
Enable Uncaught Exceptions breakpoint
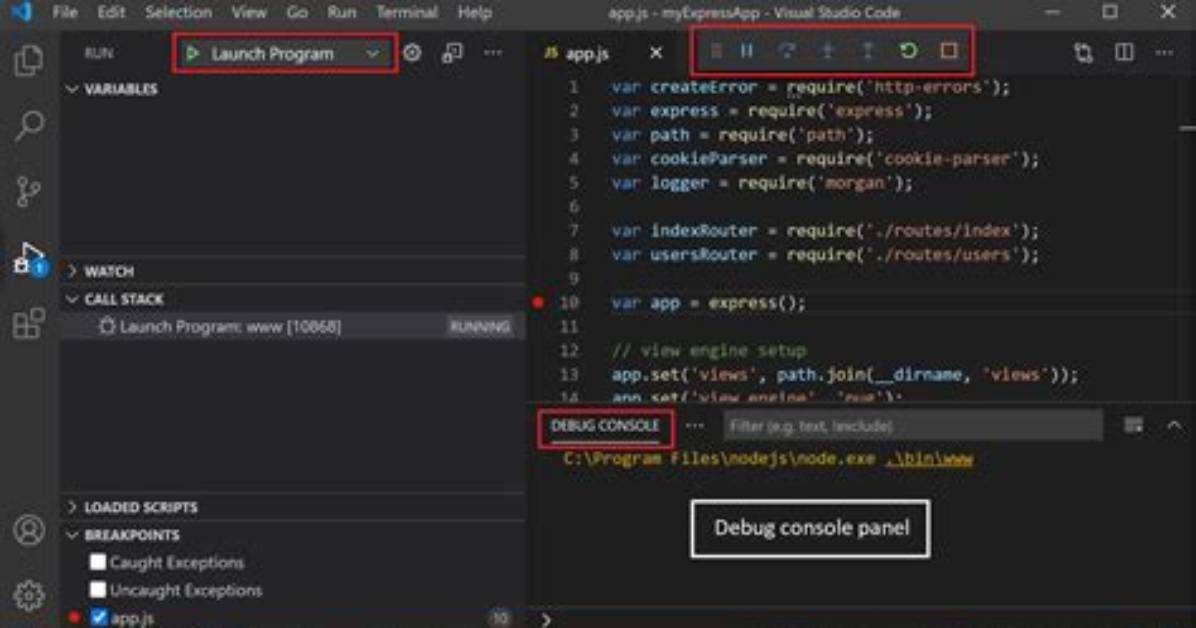(98, 590)
